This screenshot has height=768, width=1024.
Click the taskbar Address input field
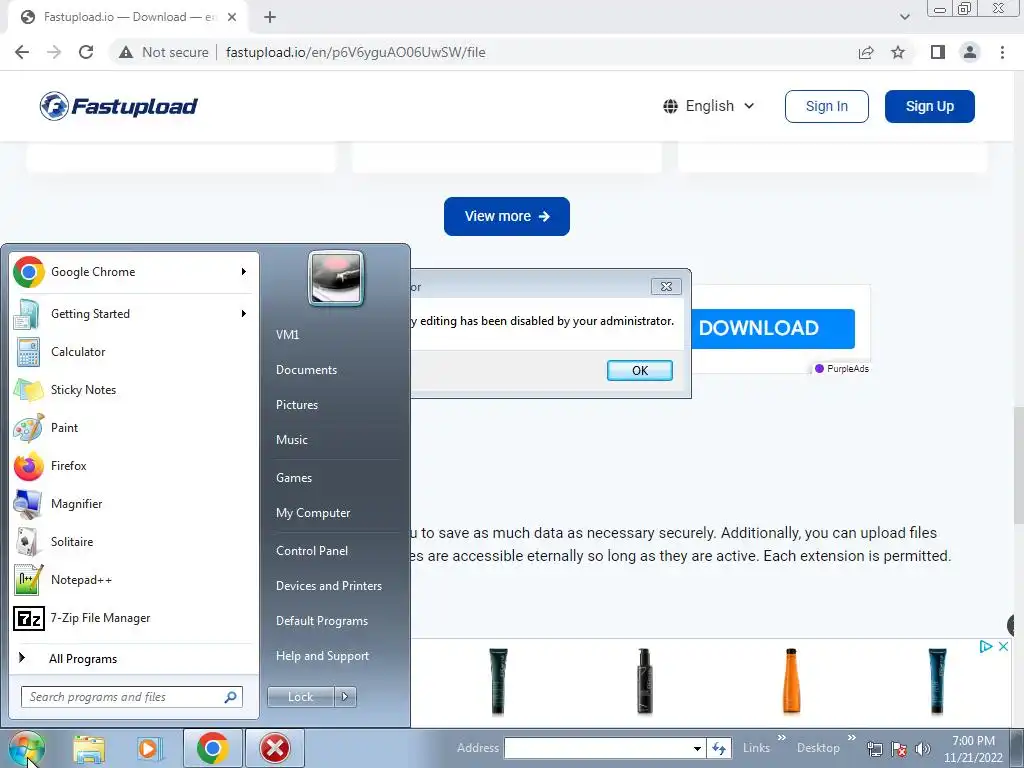tap(598, 748)
